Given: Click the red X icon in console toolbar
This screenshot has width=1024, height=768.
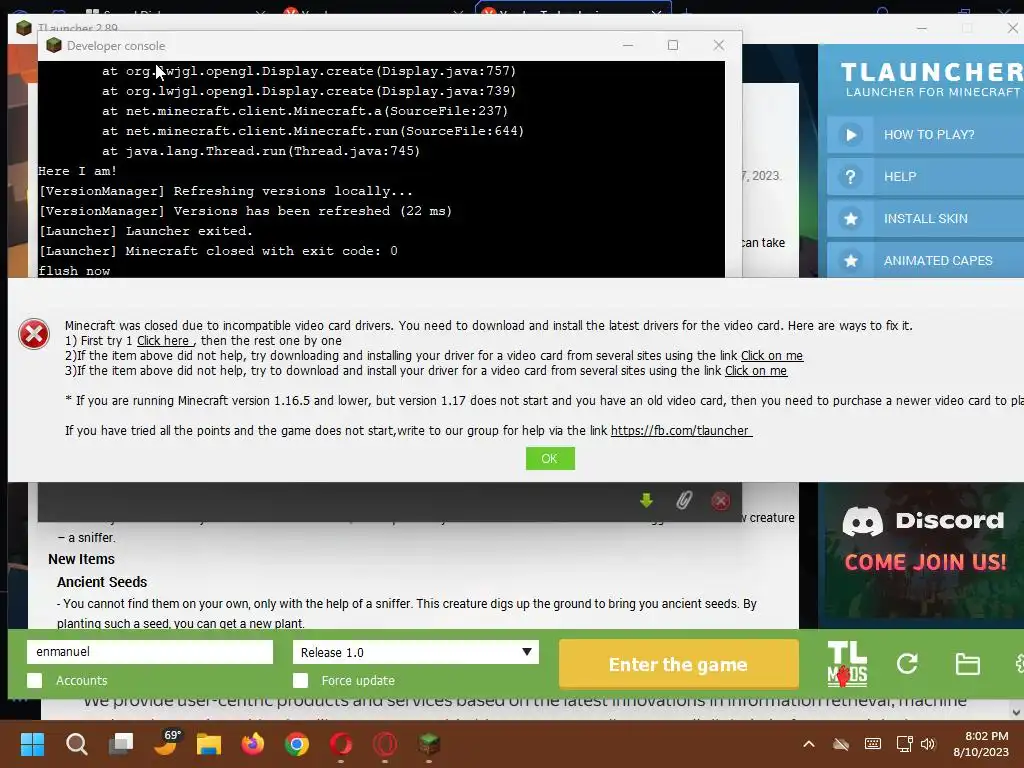Looking at the screenshot, I should tap(720, 501).
